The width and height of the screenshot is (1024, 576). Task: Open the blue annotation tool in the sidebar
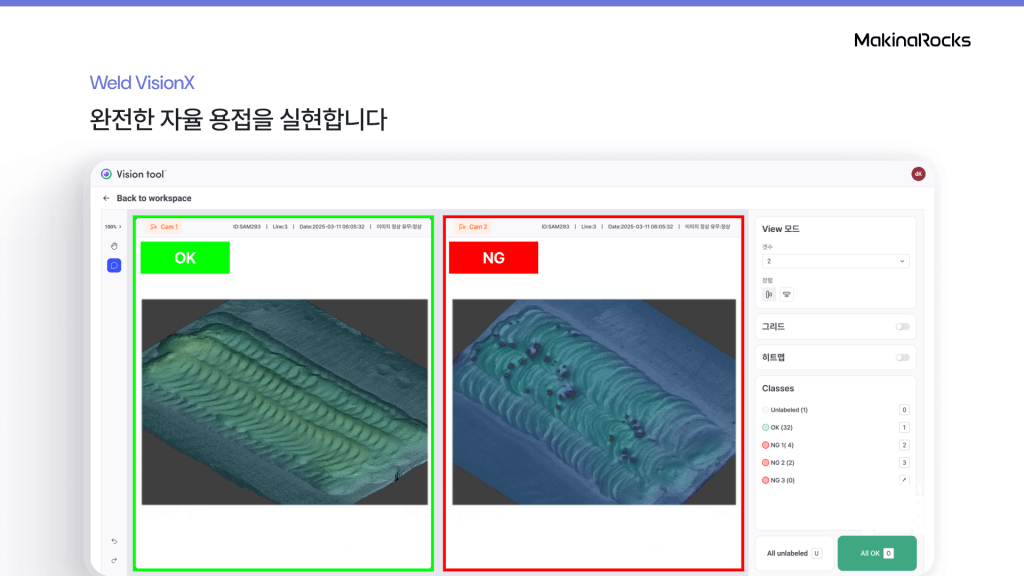pyautogui.click(x=112, y=265)
